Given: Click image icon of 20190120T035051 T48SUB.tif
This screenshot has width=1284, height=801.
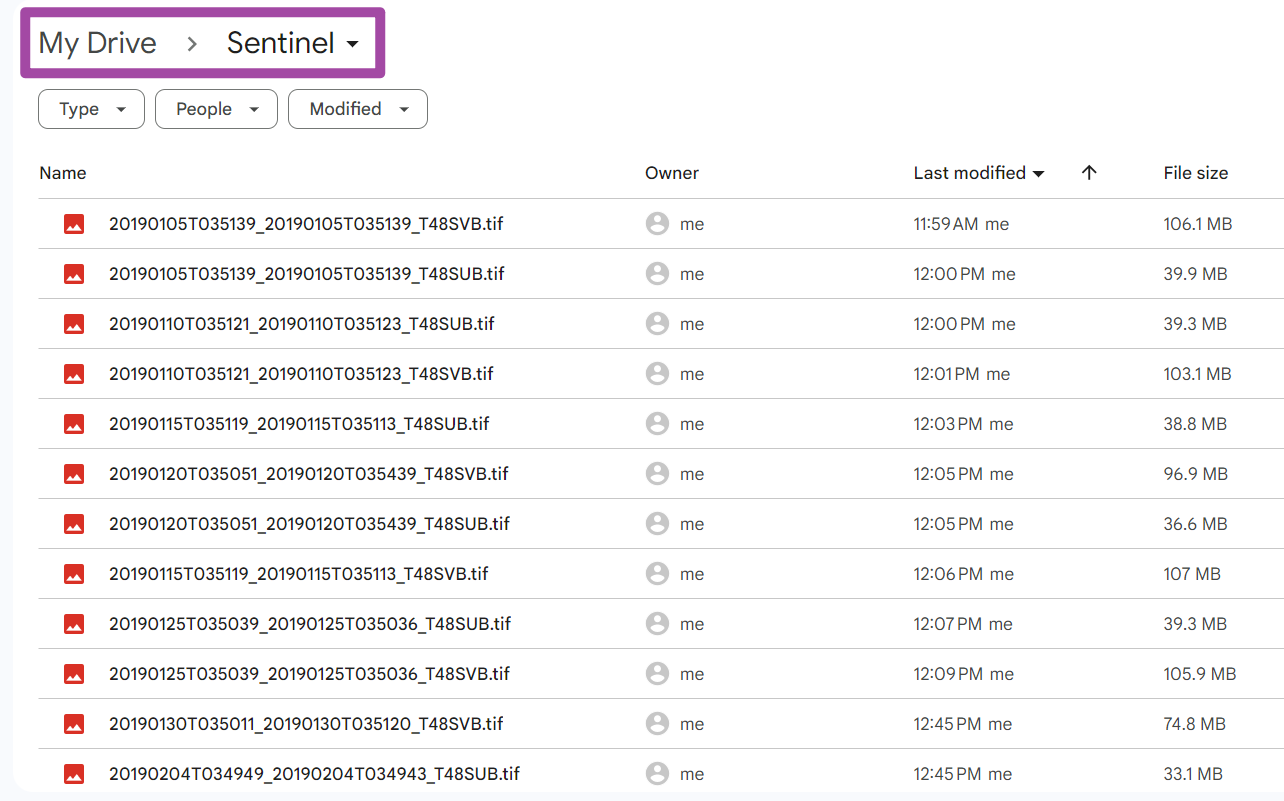Looking at the screenshot, I should [74, 524].
